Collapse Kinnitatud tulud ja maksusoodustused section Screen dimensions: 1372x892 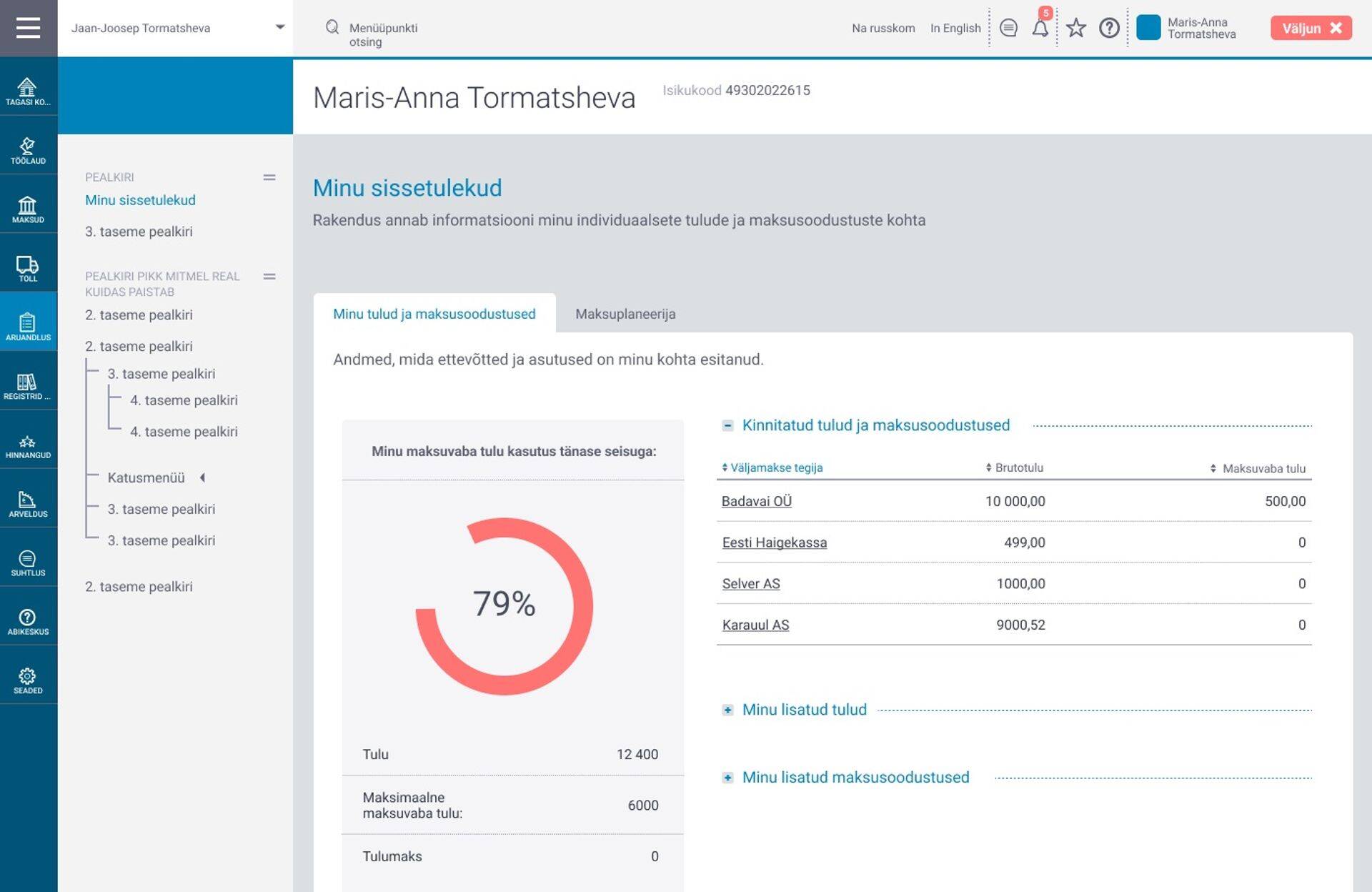tap(727, 425)
